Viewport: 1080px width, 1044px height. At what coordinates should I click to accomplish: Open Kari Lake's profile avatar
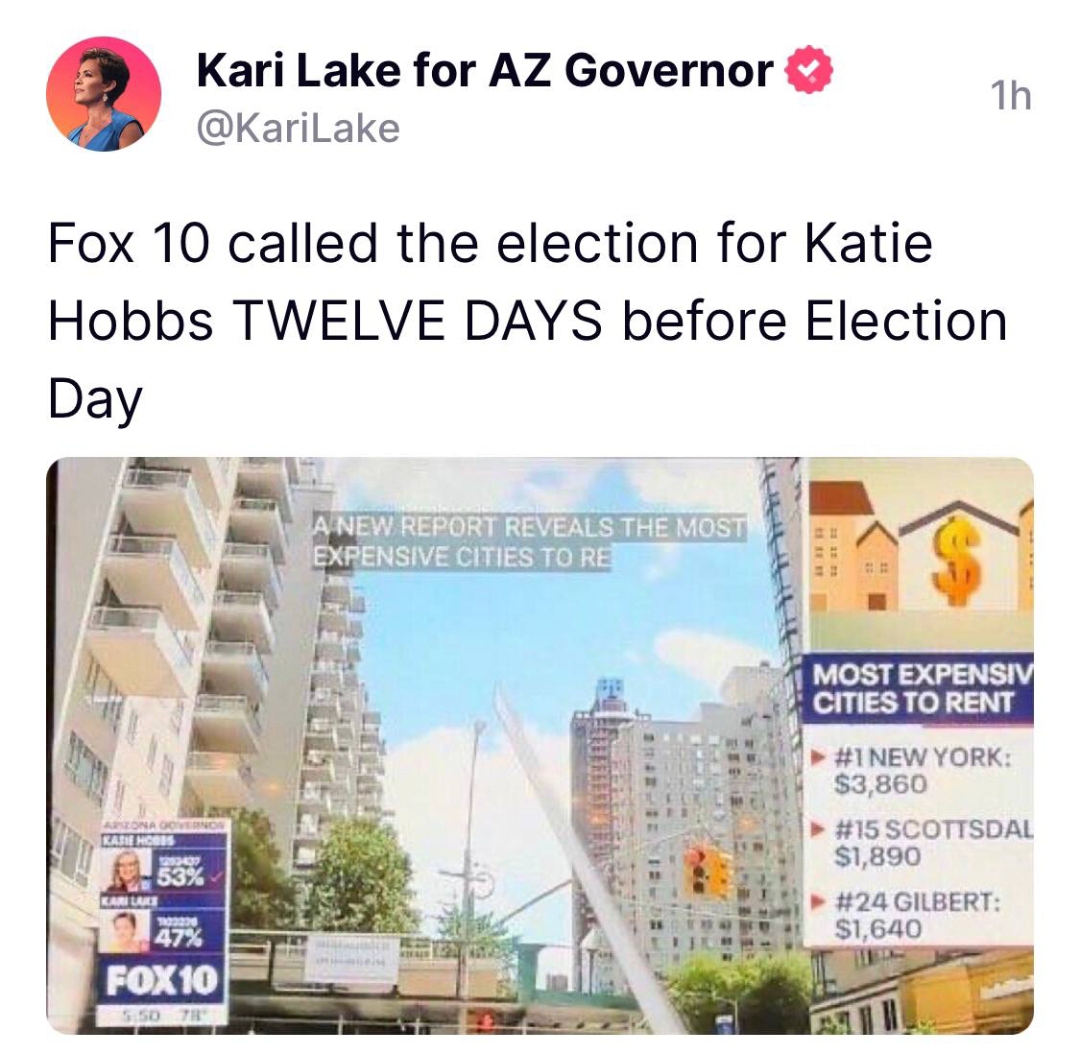(x=103, y=94)
